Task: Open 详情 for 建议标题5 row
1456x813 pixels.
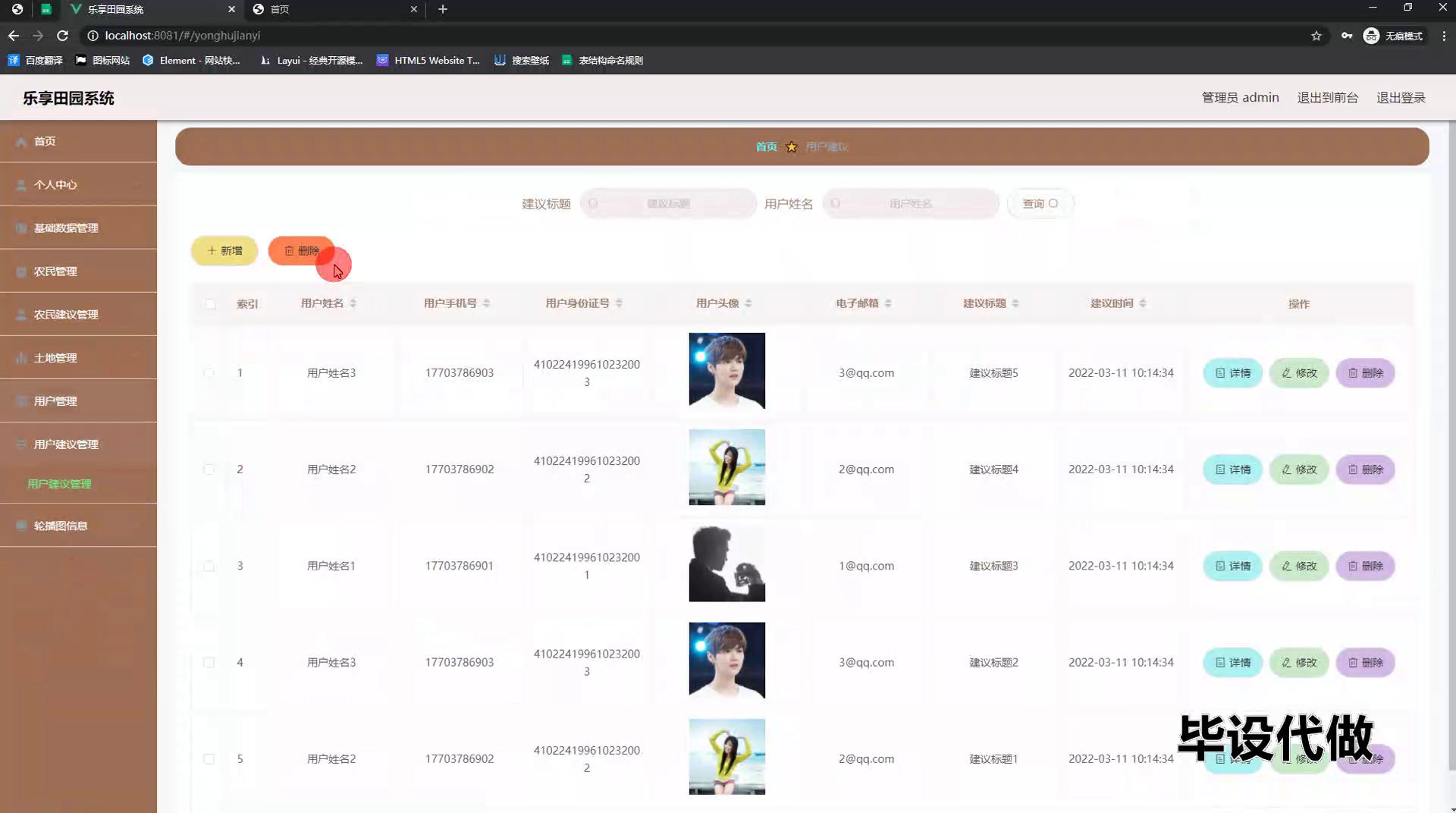Action: coord(1233,372)
